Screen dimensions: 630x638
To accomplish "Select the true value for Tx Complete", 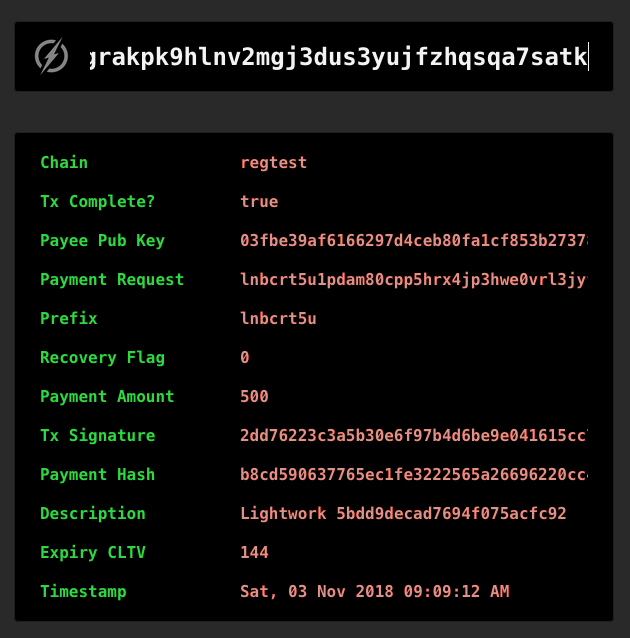I will (x=259, y=202).
